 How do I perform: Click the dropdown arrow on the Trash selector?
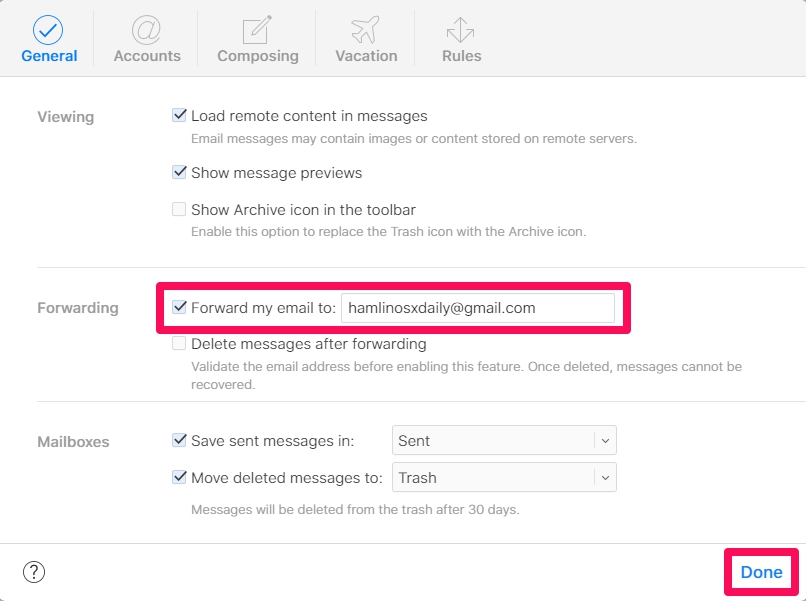coord(603,477)
